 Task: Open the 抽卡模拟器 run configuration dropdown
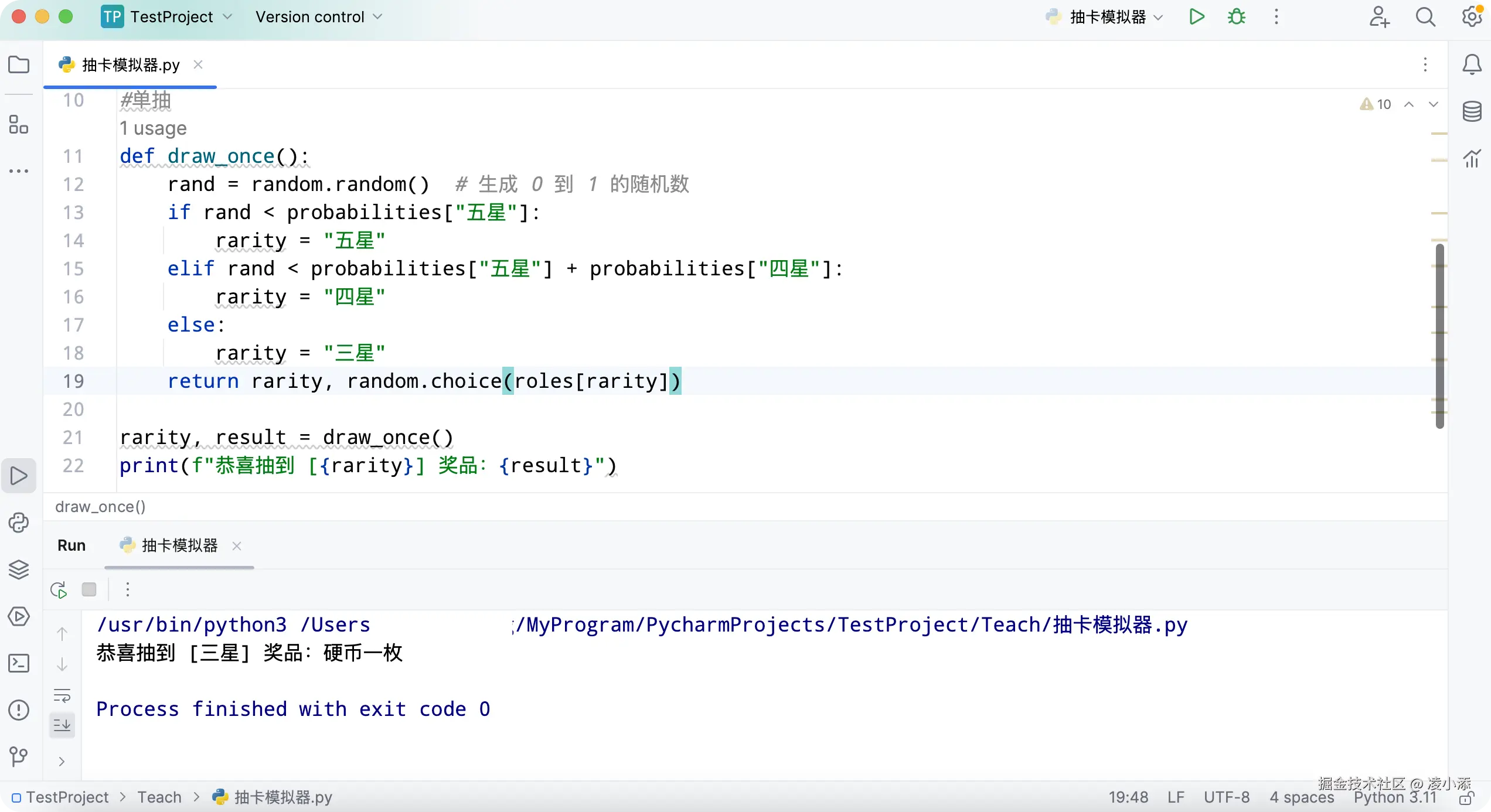[x=1107, y=16]
